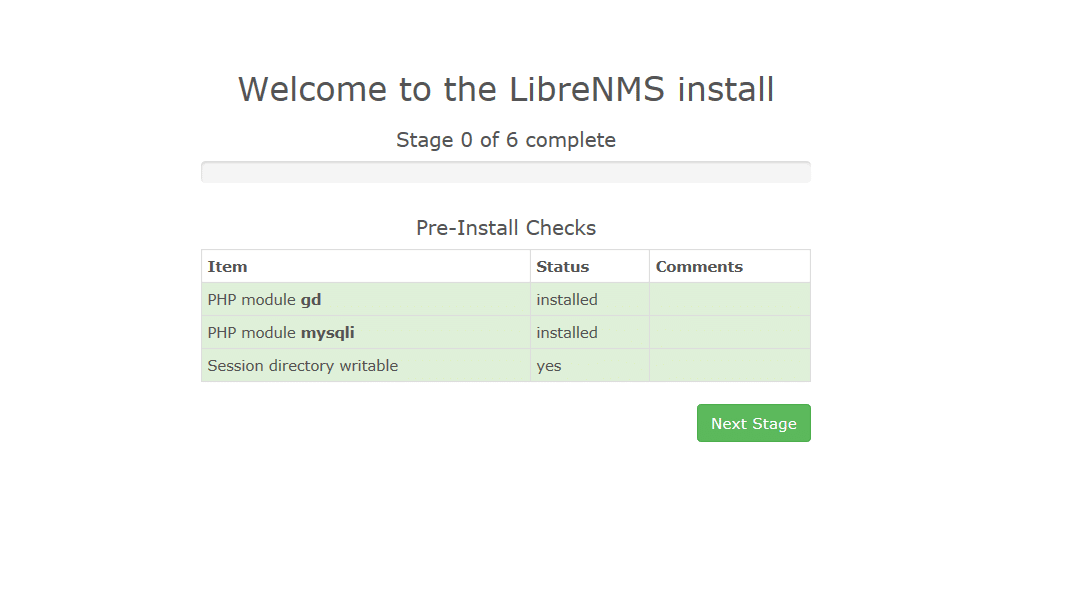Click the bold gd module name

click(311, 301)
